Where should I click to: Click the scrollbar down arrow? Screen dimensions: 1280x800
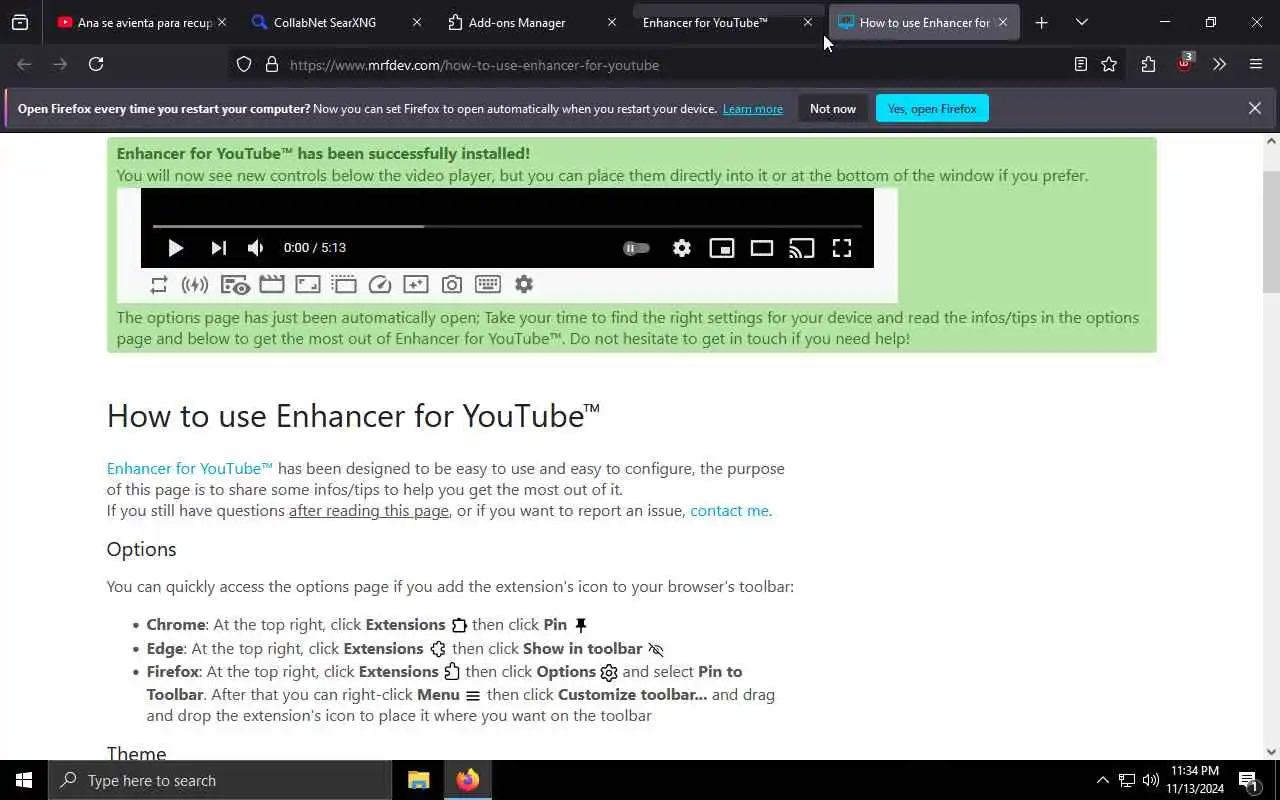[x=1271, y=751]
